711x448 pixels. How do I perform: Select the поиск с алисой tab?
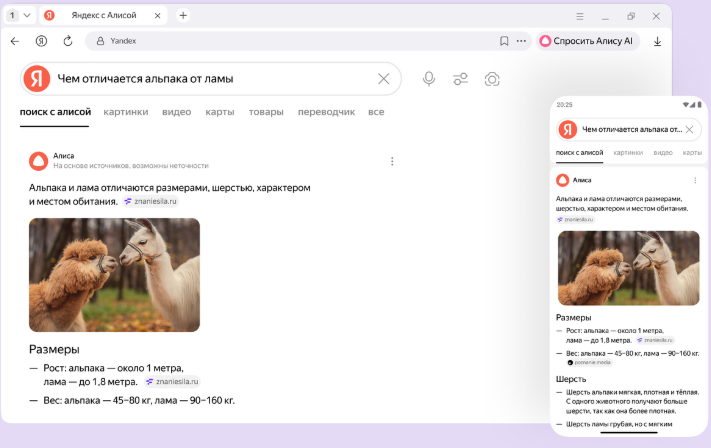(x=55, y=112)
